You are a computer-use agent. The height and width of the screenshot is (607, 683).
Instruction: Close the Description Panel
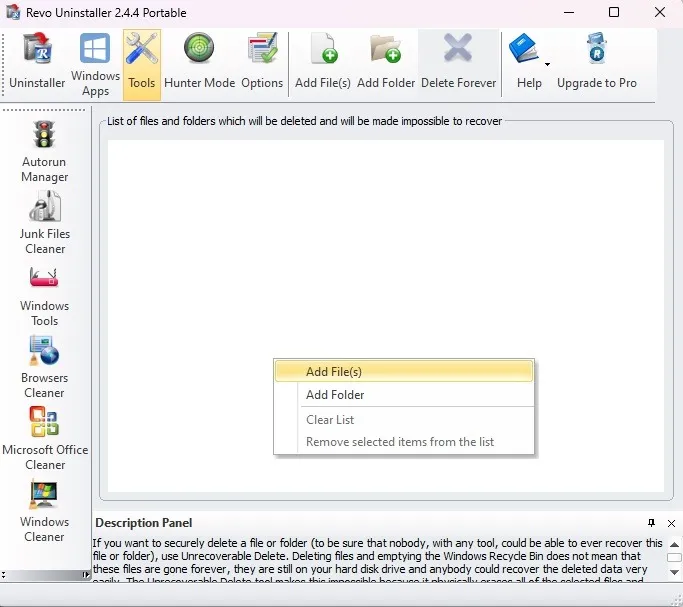pyautogui.click(x=671, y=523)
